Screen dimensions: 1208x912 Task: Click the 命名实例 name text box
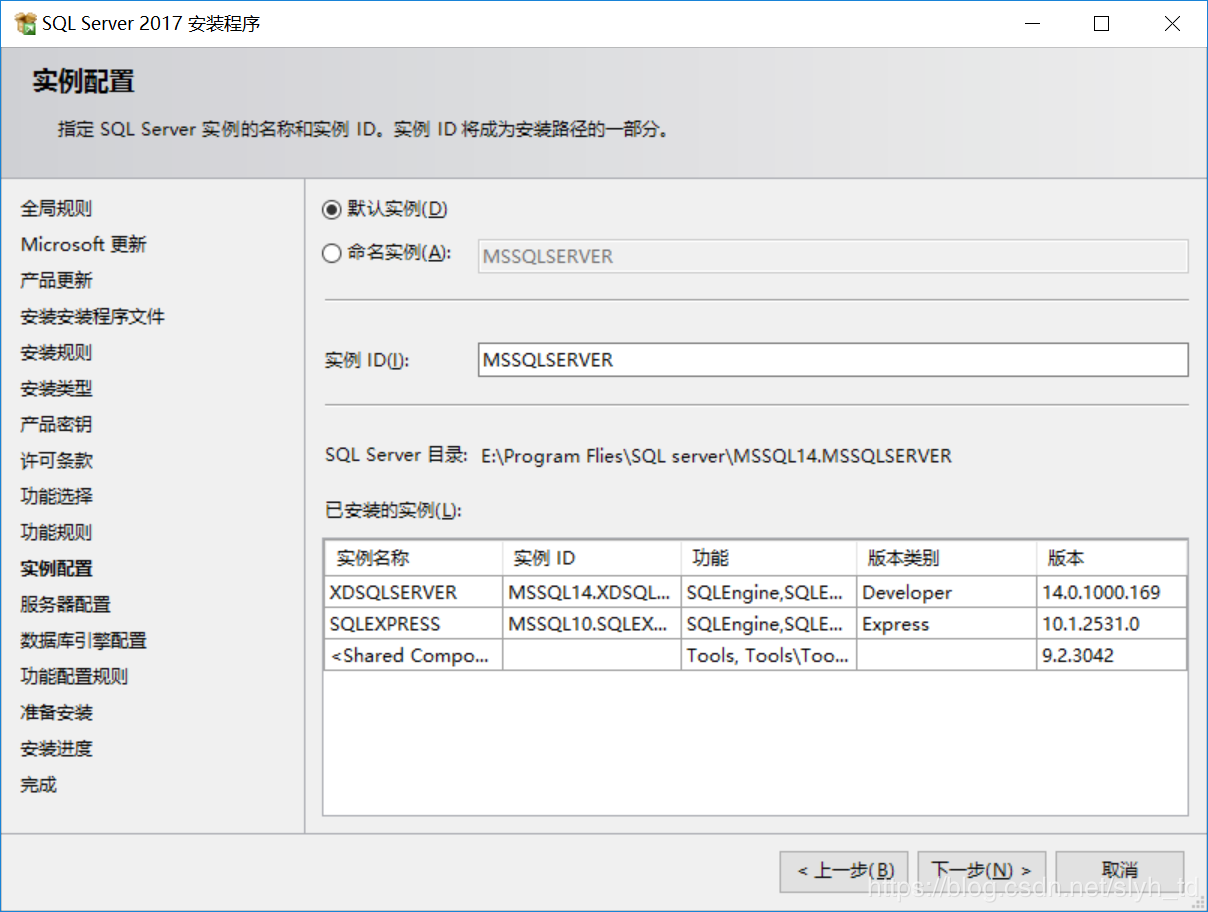pos(832,256)
